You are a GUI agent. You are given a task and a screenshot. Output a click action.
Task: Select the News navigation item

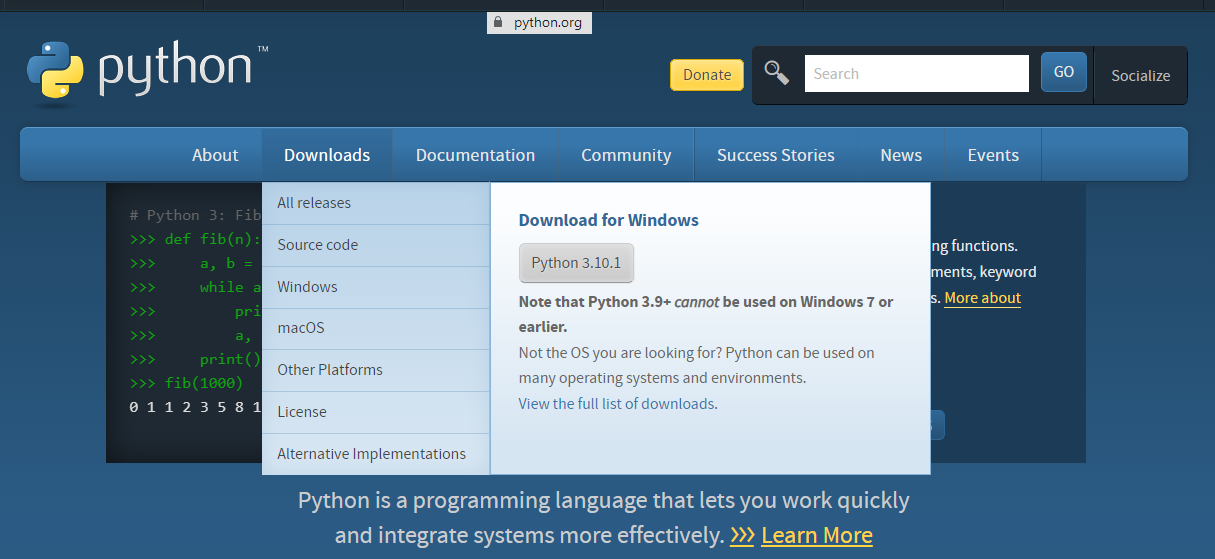tap(901, 155)
